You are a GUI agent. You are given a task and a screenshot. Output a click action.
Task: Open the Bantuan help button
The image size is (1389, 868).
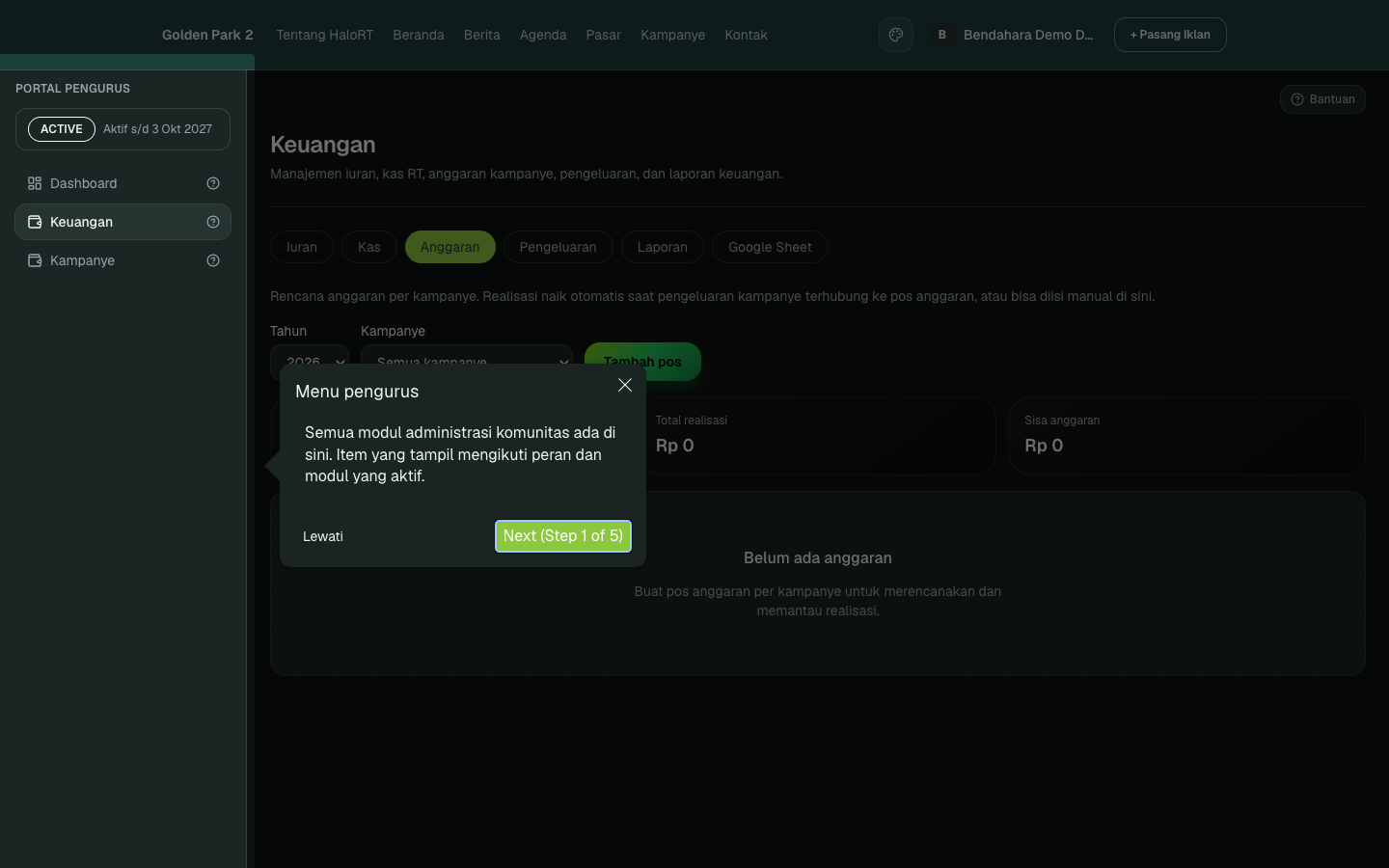pos(1322,99)
